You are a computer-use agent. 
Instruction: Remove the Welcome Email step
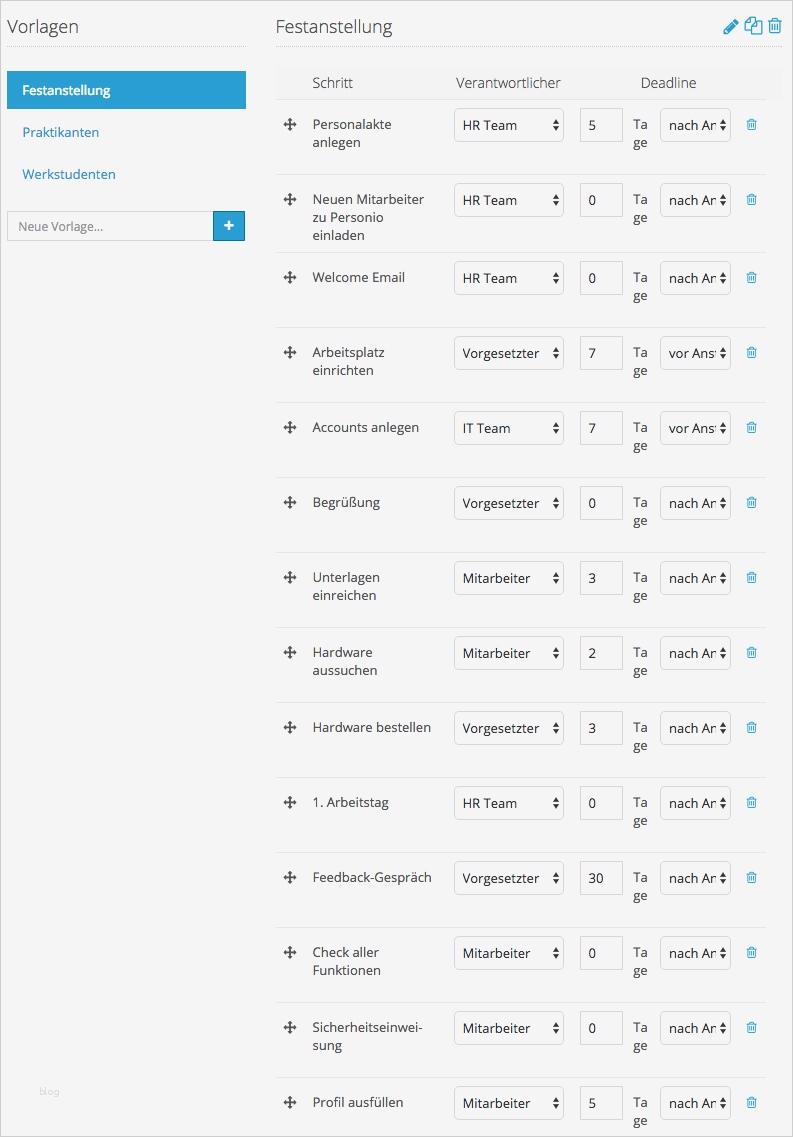(752, 278)
